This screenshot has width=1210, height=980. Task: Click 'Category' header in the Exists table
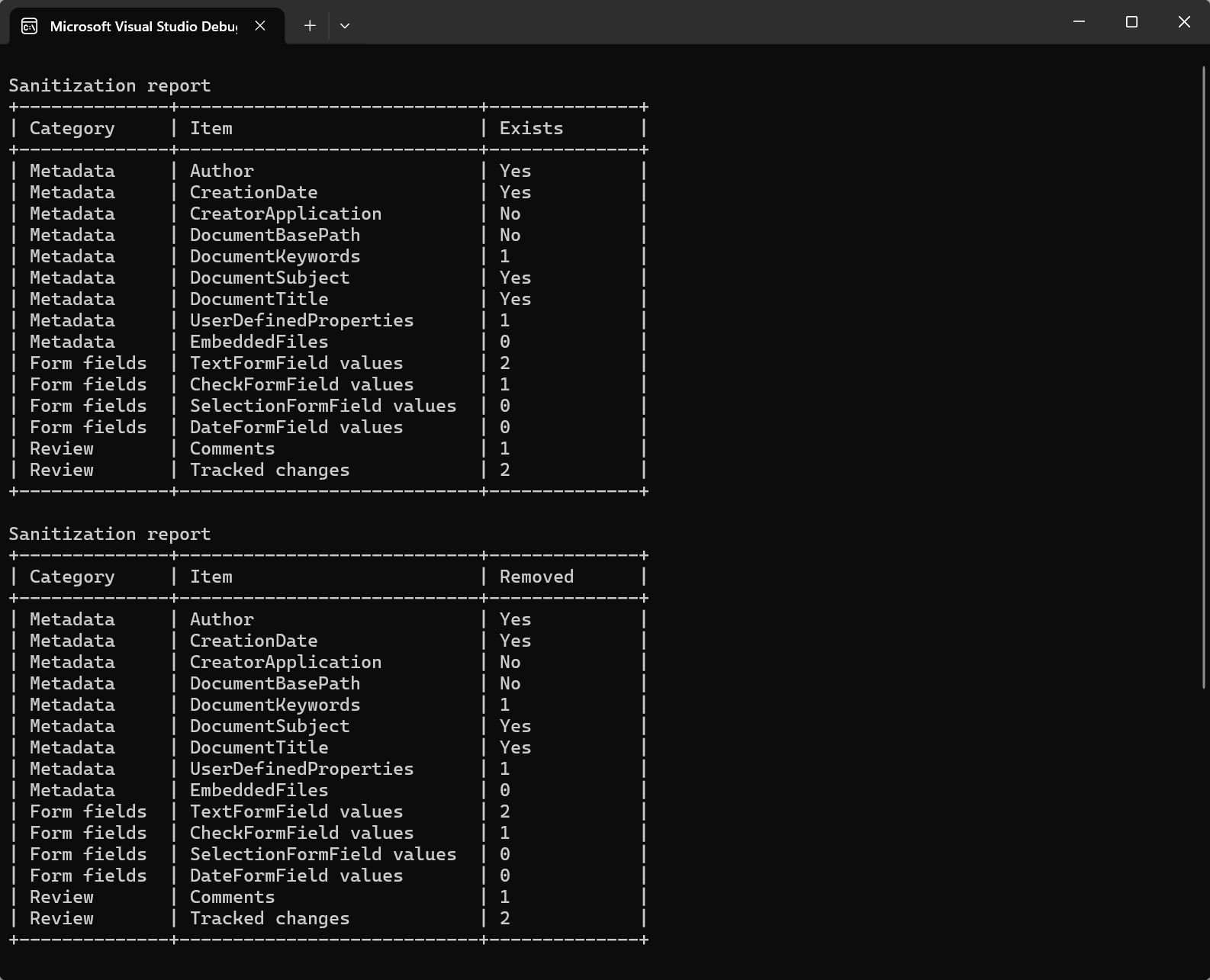click(x=72, y=129)
